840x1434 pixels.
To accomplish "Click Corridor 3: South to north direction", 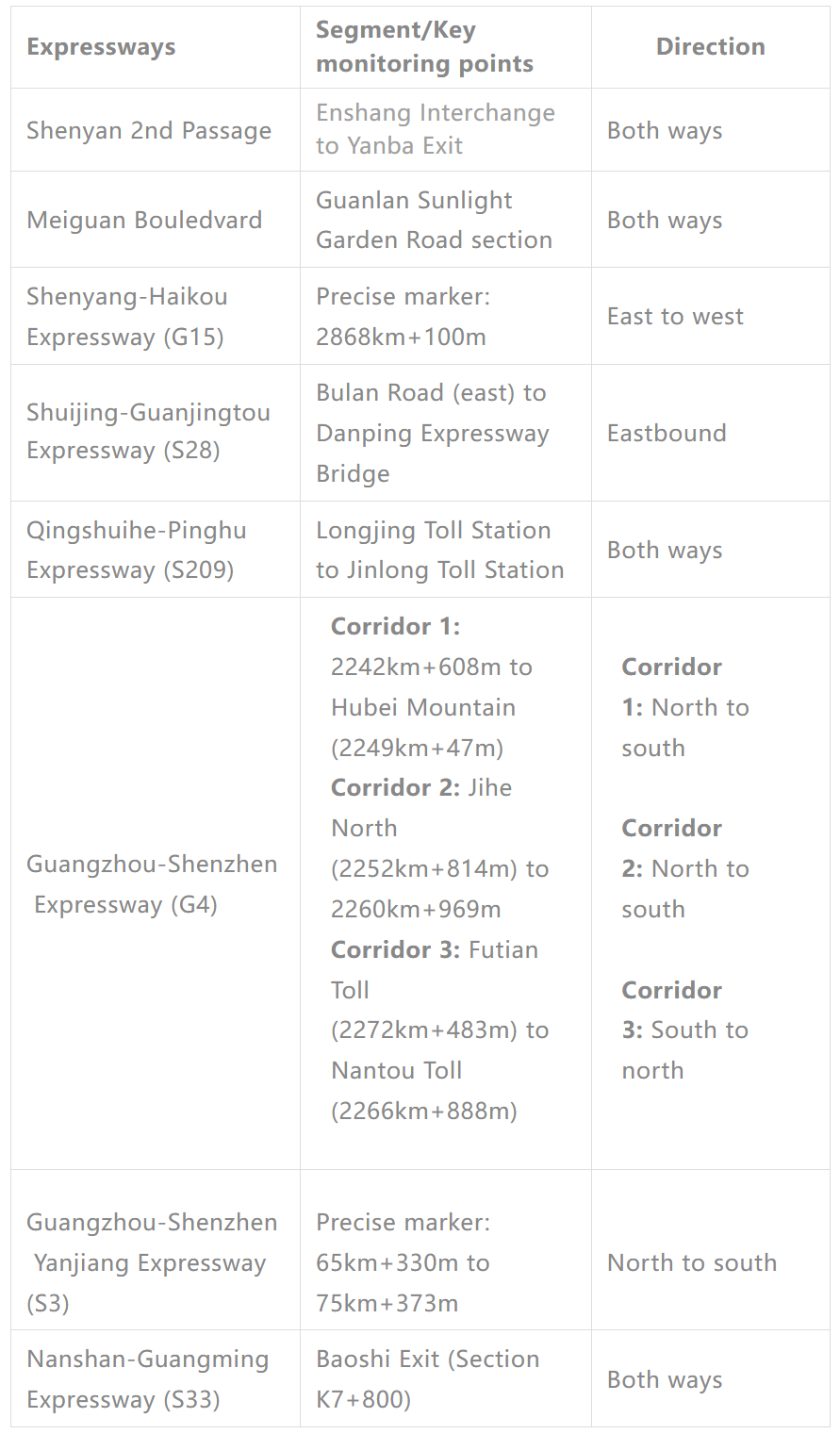I will click(684, 1030).
